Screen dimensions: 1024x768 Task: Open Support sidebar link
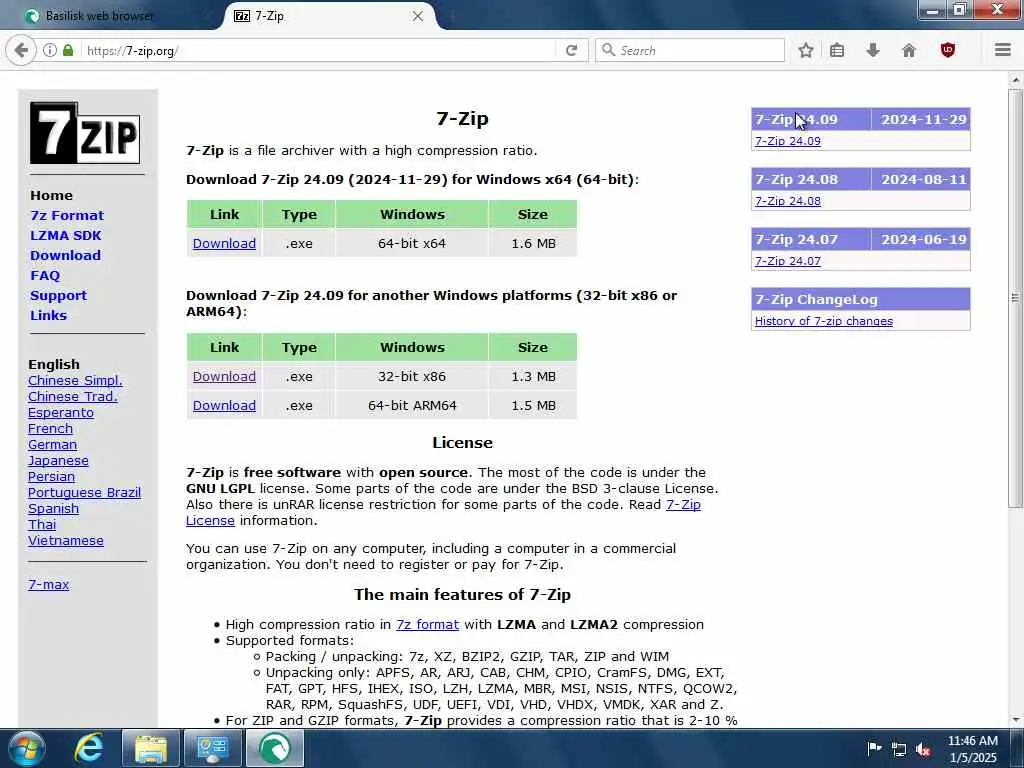(x=58, y=295)
